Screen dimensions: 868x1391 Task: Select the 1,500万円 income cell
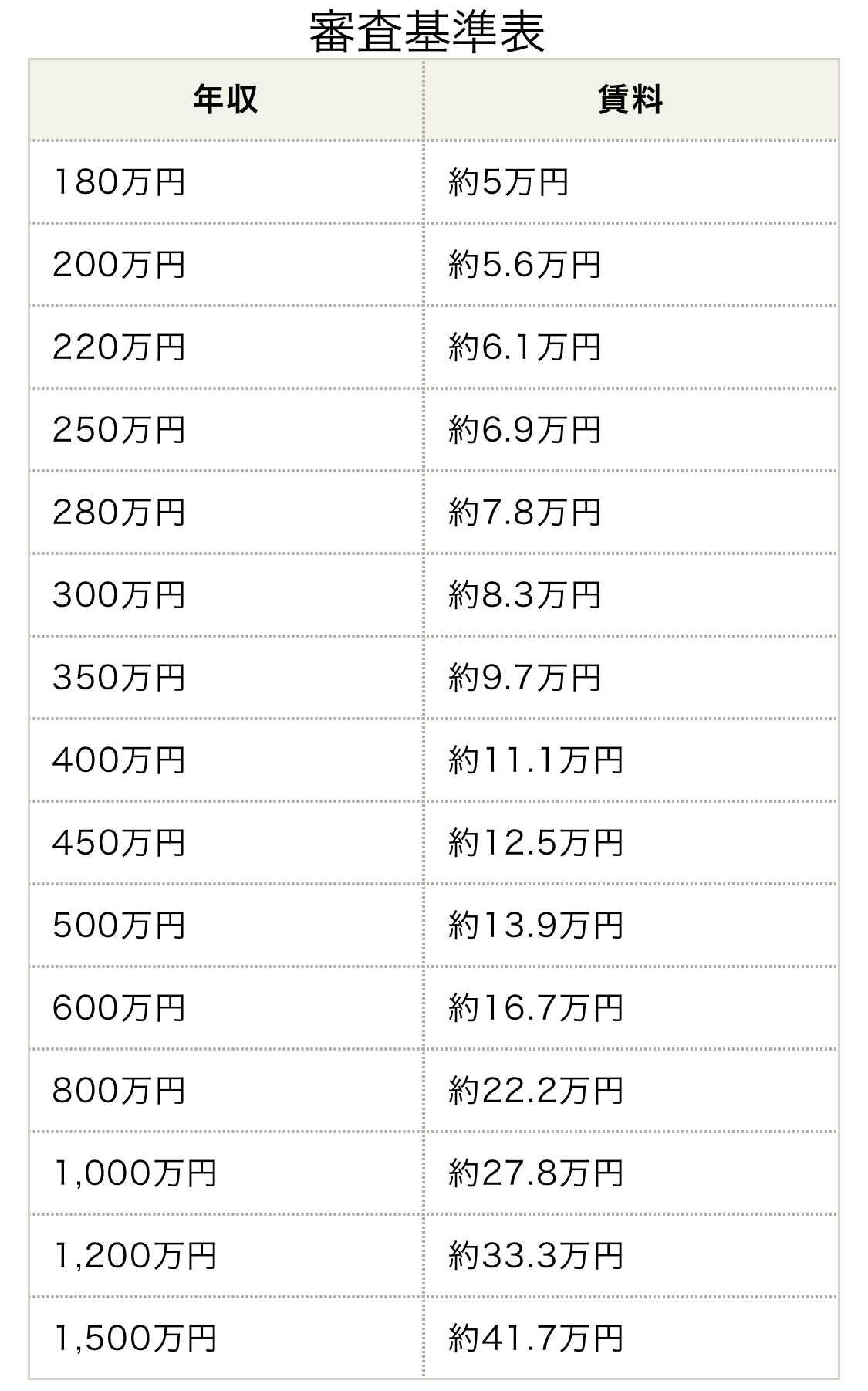[x=135, y=1339]
